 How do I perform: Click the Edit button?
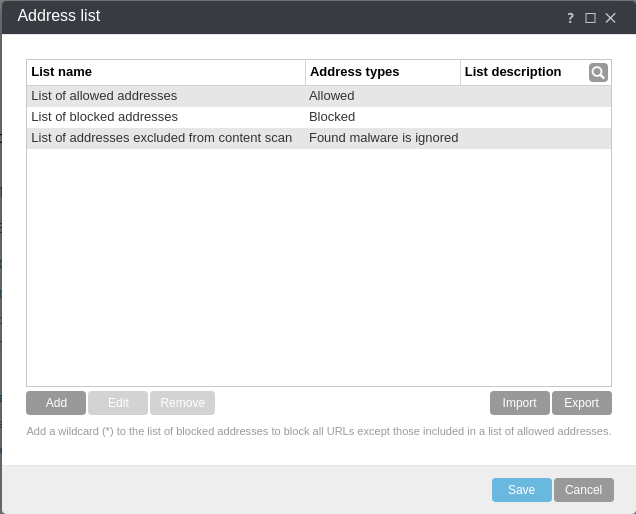click(118, 403)
